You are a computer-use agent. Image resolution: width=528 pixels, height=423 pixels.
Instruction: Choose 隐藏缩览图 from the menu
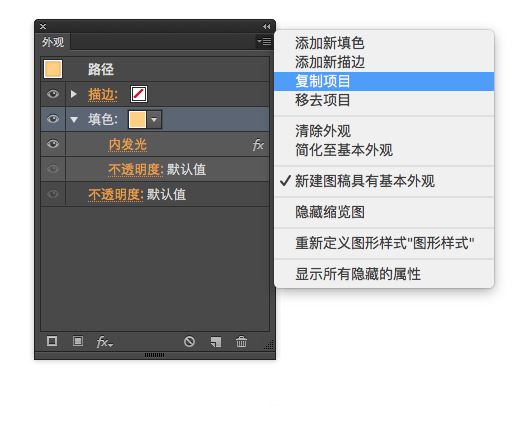click(384, 212)
